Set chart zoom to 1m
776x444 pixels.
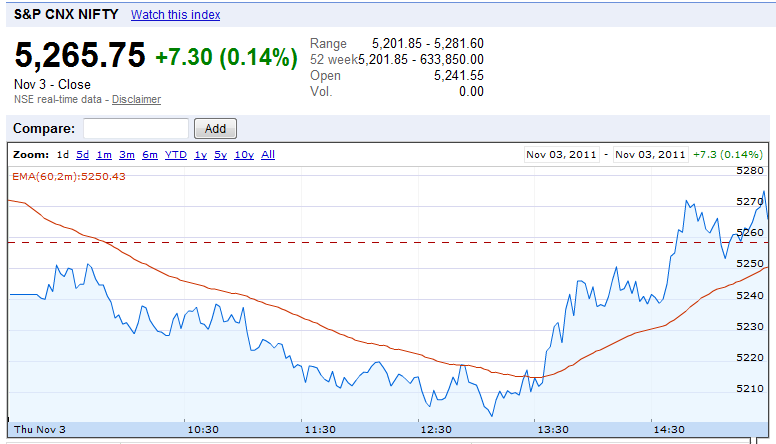[x=104, y=154]
